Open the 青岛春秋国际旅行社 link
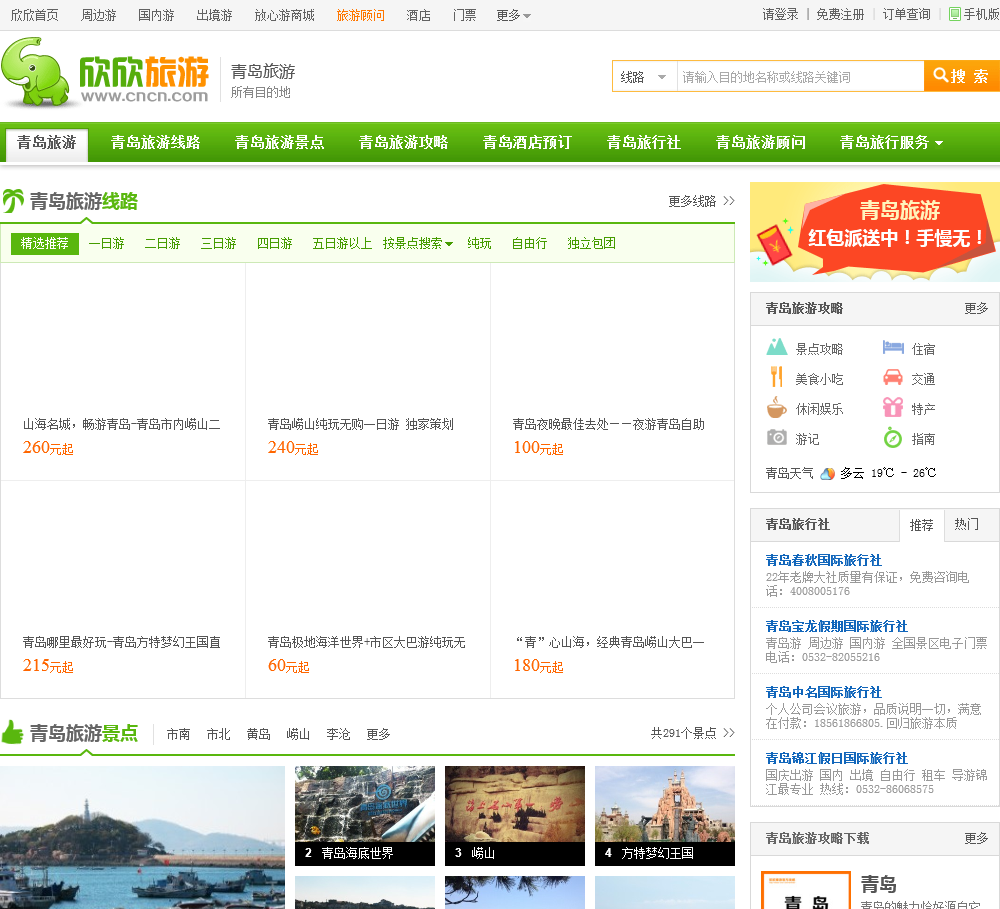Screen dimensions: 1000x909 tap(823, 560)
